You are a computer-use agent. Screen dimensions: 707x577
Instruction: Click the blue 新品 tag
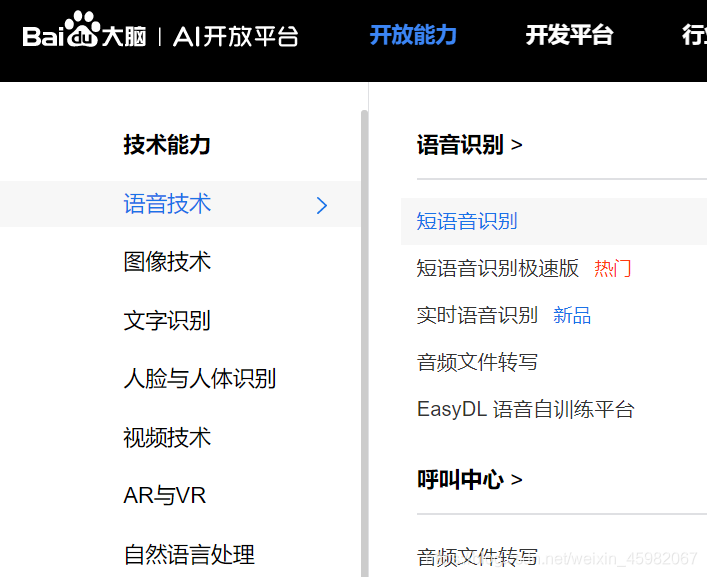point(572,316)
